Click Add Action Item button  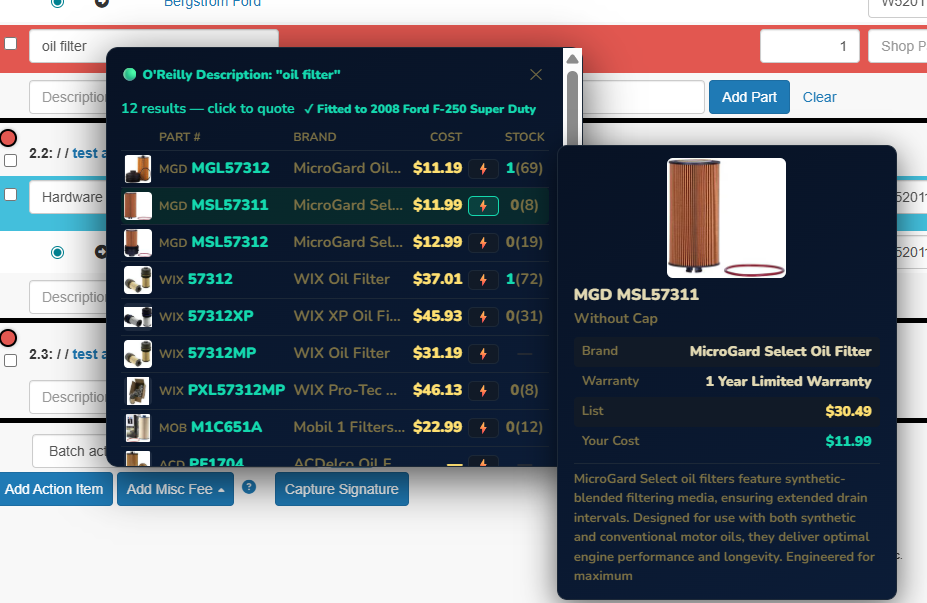(x=54, y=489)
